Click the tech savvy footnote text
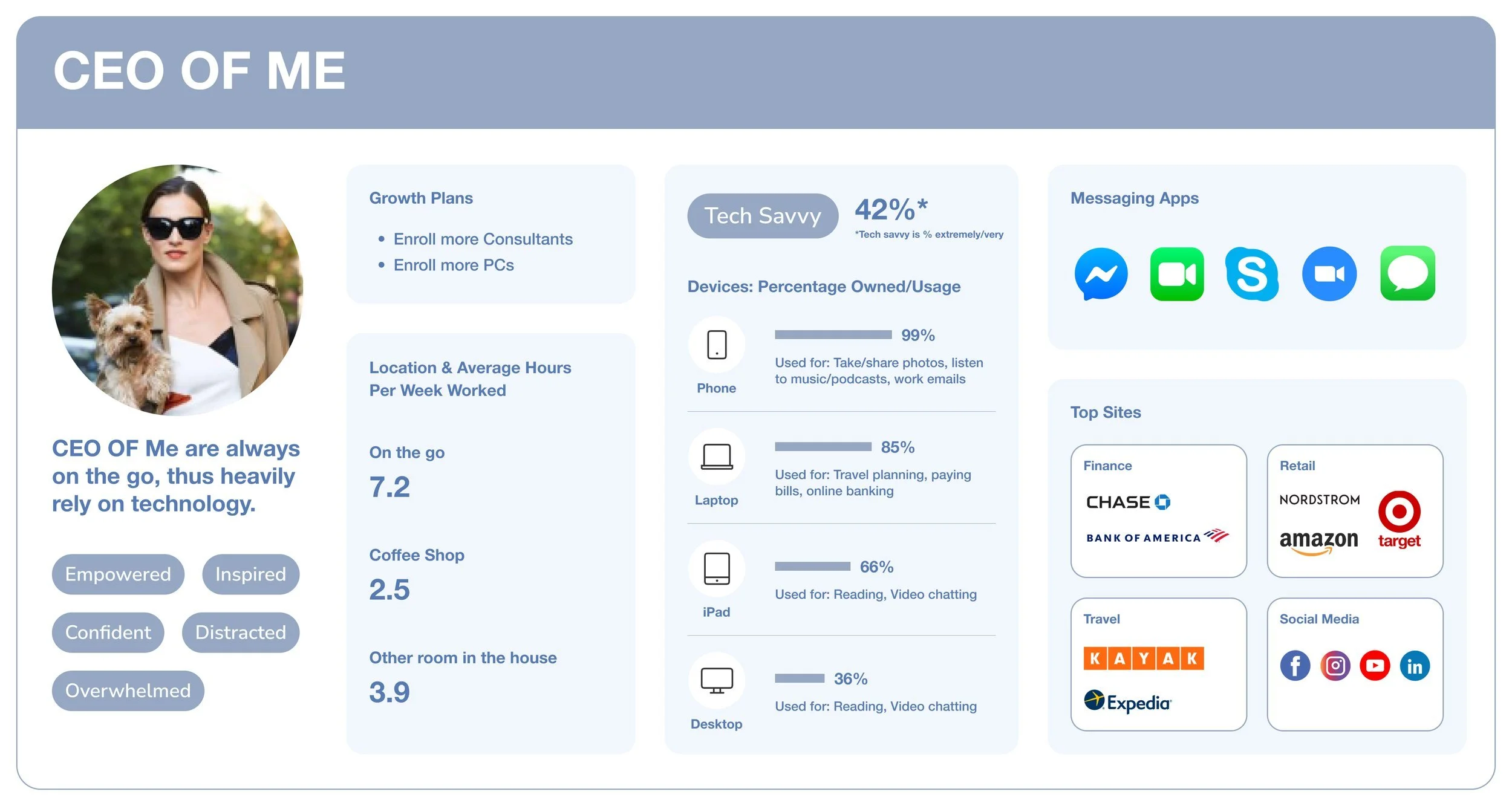The image size is (1512, 806). [x=929, y=235]
